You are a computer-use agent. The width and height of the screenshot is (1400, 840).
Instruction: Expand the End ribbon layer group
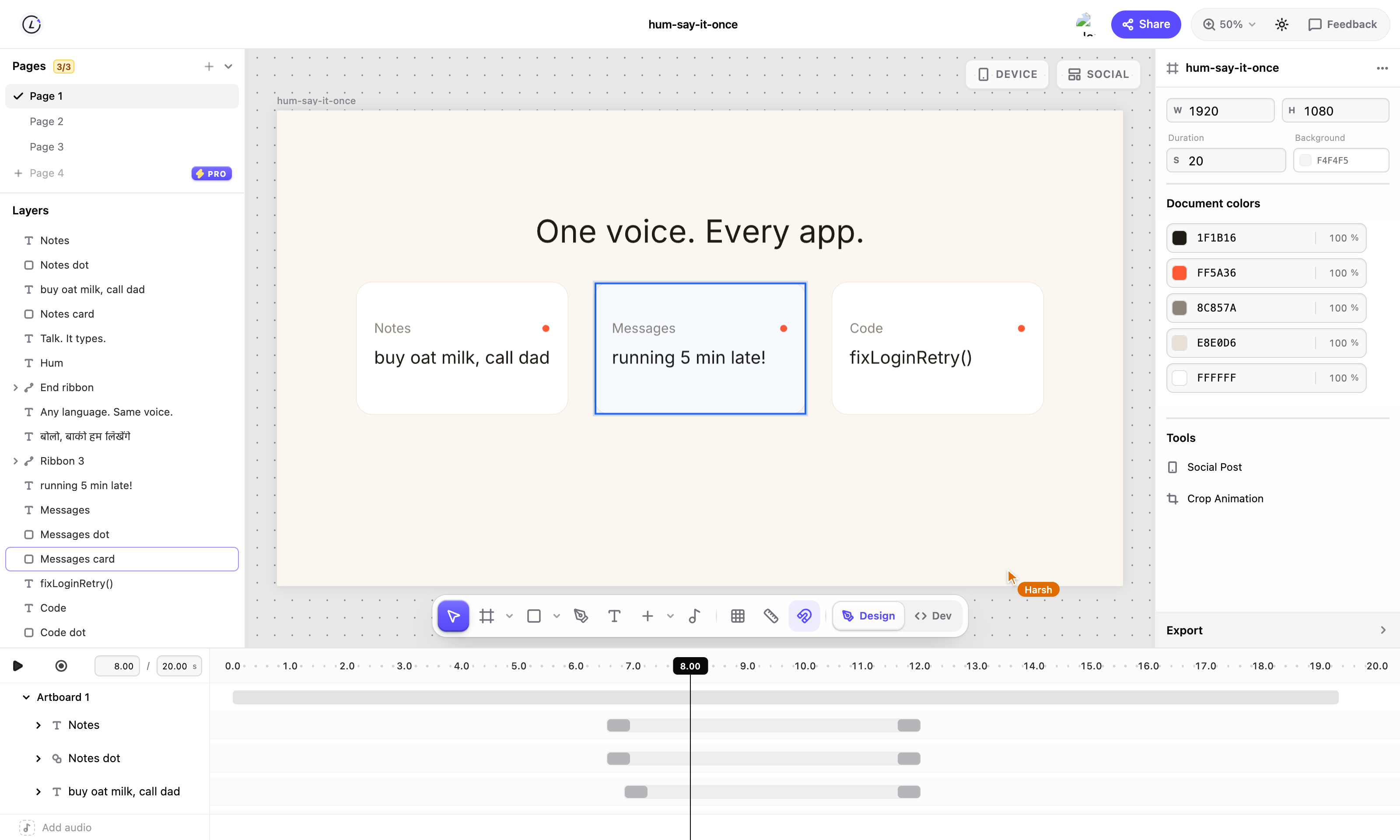coord(16,387)
